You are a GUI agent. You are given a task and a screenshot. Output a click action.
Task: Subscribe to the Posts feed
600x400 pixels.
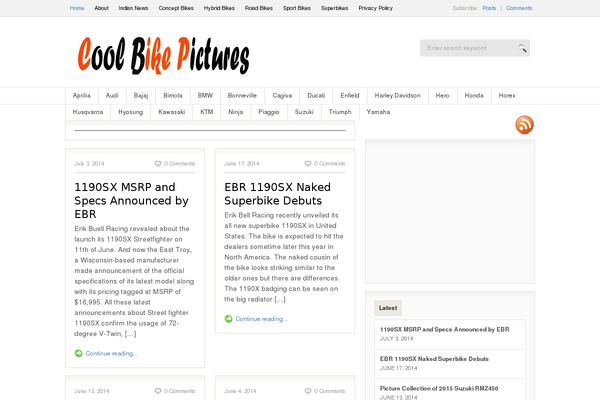click(x=489, y=8)
